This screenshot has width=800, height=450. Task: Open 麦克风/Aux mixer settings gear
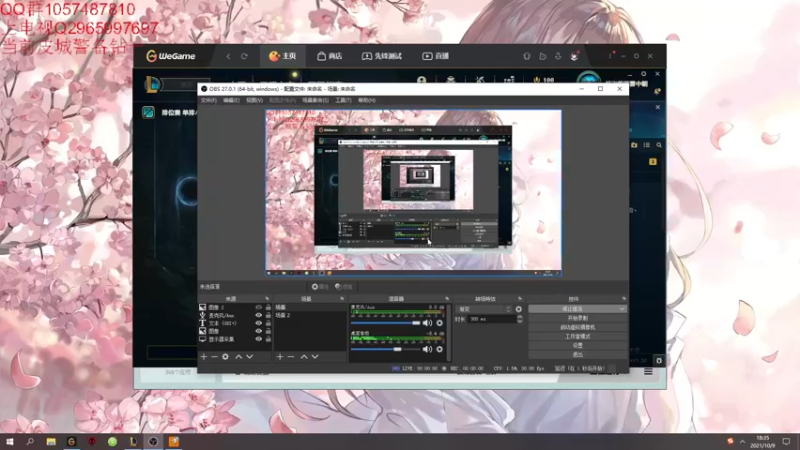(439, 323)
